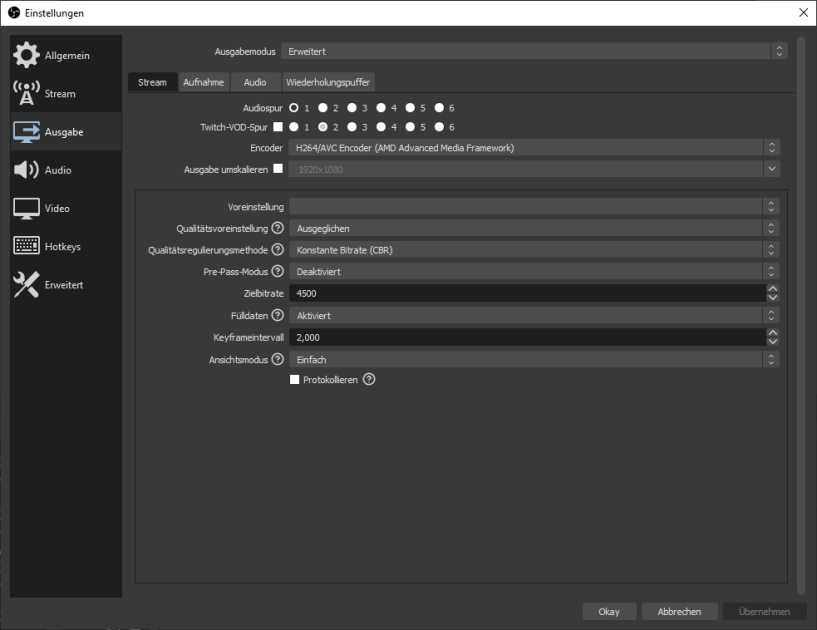The width and height of the screenshot is (817, 630).
Task: Open the Wiederholungspuffer tab
Action: tap(328, 82)
